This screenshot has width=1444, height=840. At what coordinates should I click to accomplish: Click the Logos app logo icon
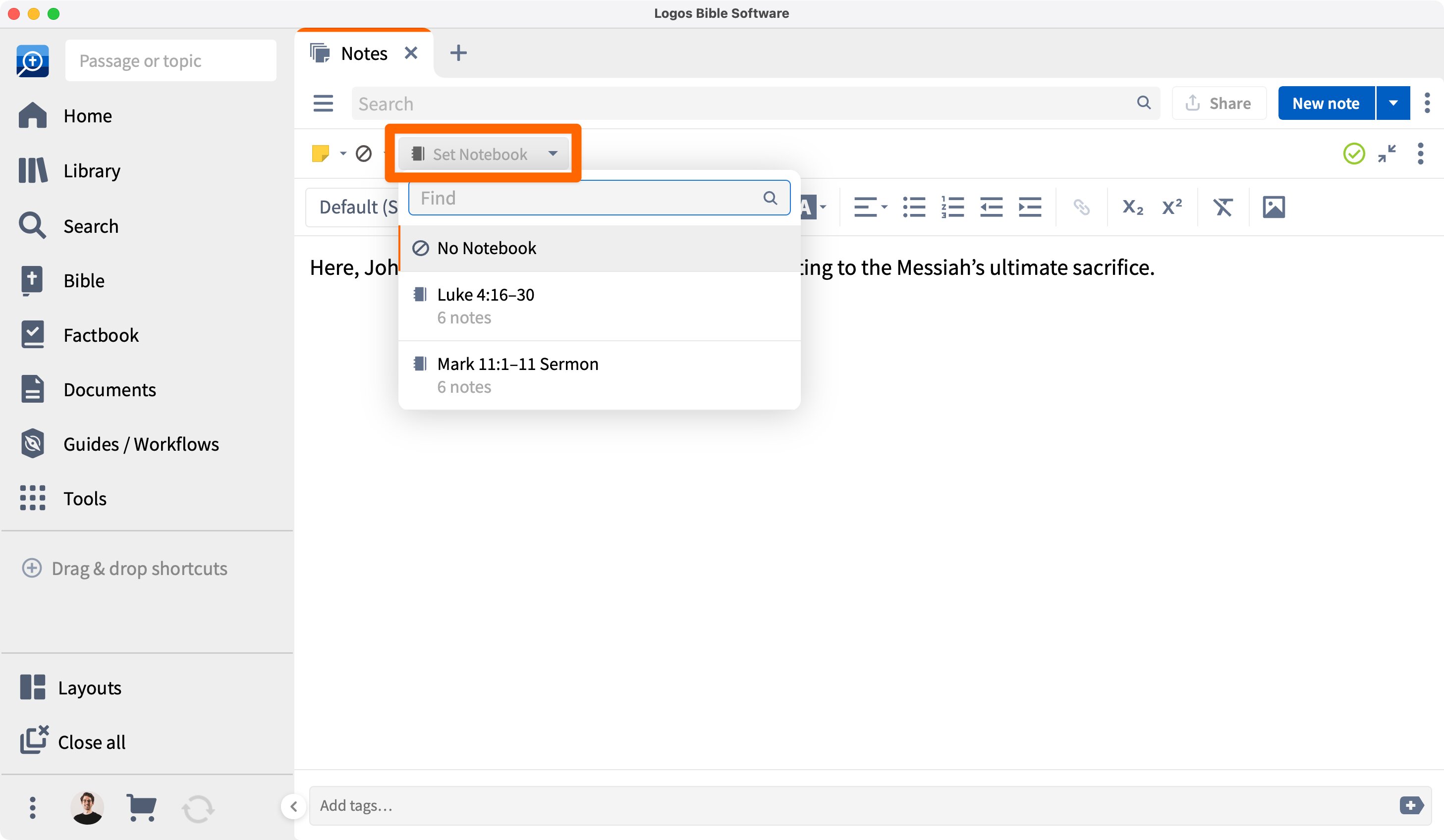pos(33,61)
